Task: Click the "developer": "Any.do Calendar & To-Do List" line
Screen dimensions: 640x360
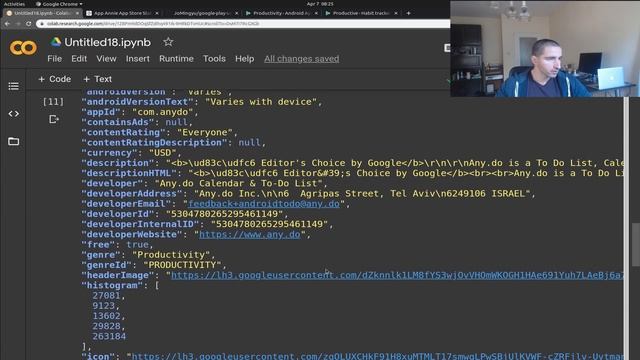Action: coord(204,183)
